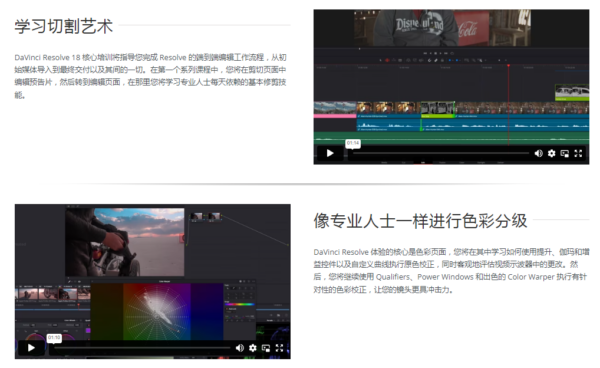The width and height of the screenshot is (600, 368).
Task: Click the heading 学习切割艺术
Action: pos(64,26)
